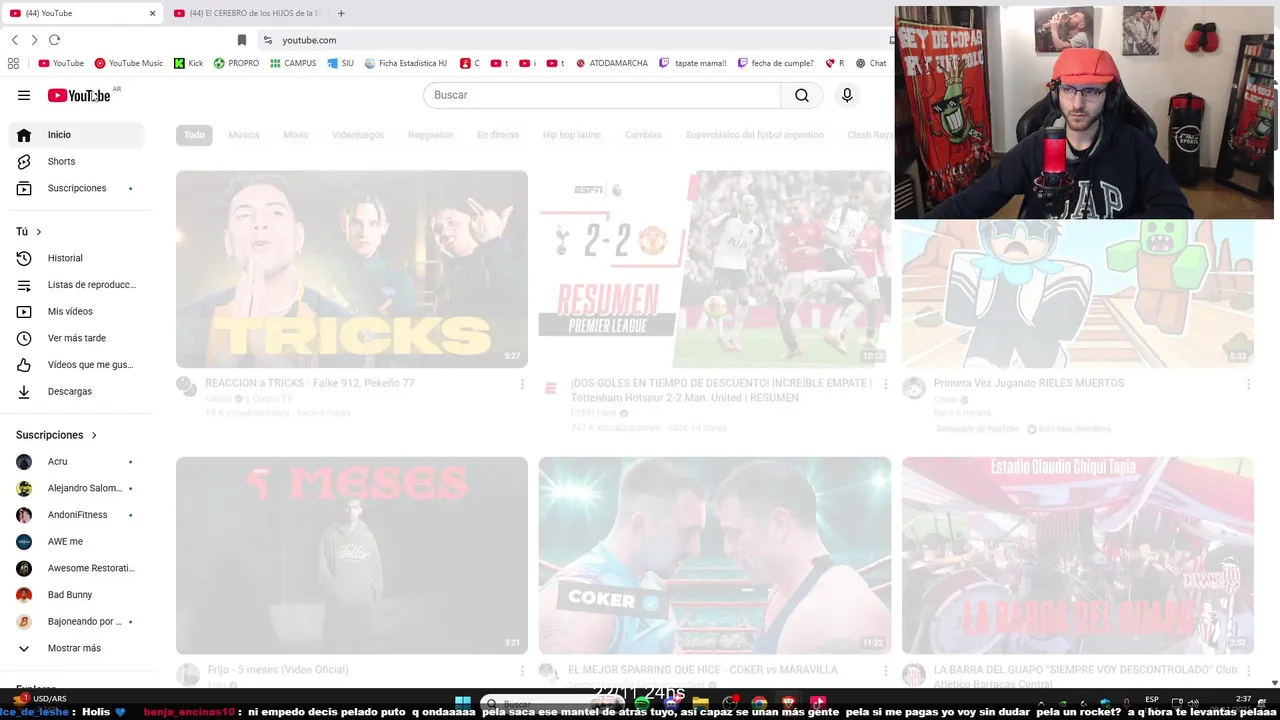The height and width of the screenshot is (720, 1280).
Task: Go to Inicio in the sidebar
Action: click(76, 135)
